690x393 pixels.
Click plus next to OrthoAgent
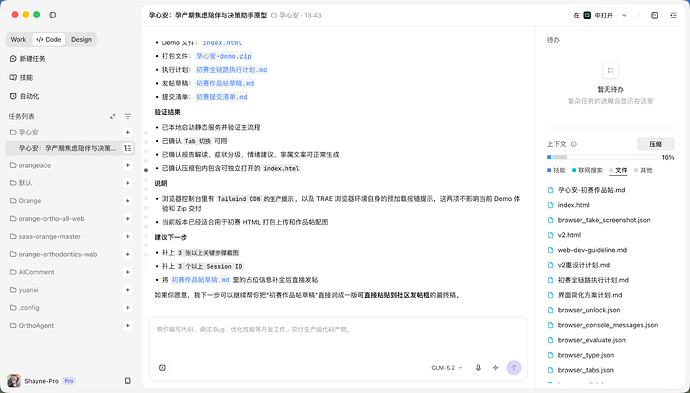point(128,326)
